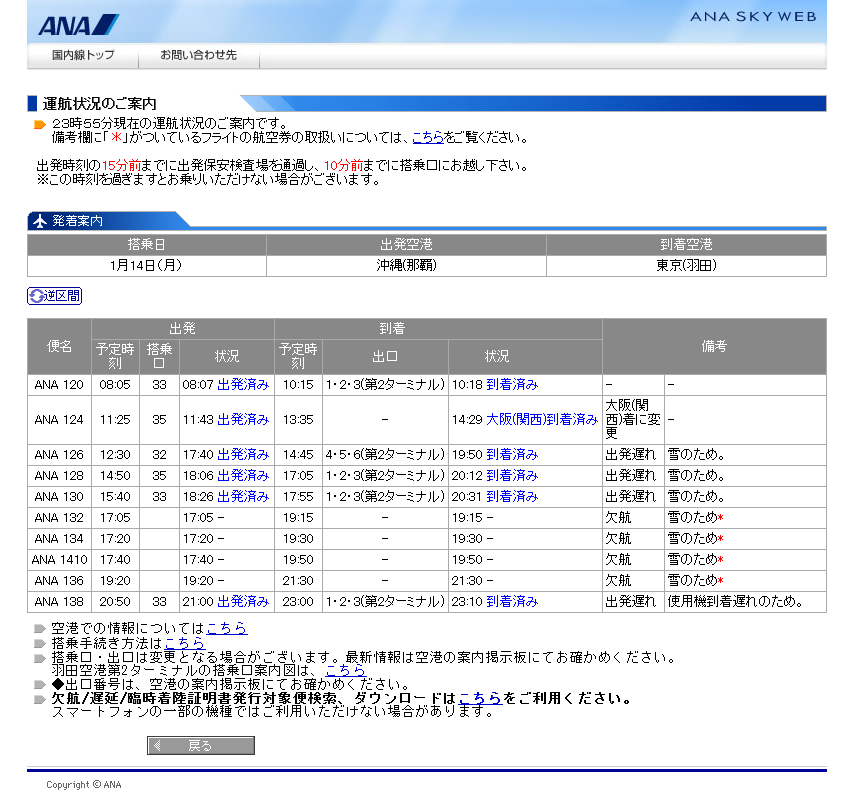Viewport: 854px width, 794px height.
Task: Click the ANA logo in the header
Action: 78,25
